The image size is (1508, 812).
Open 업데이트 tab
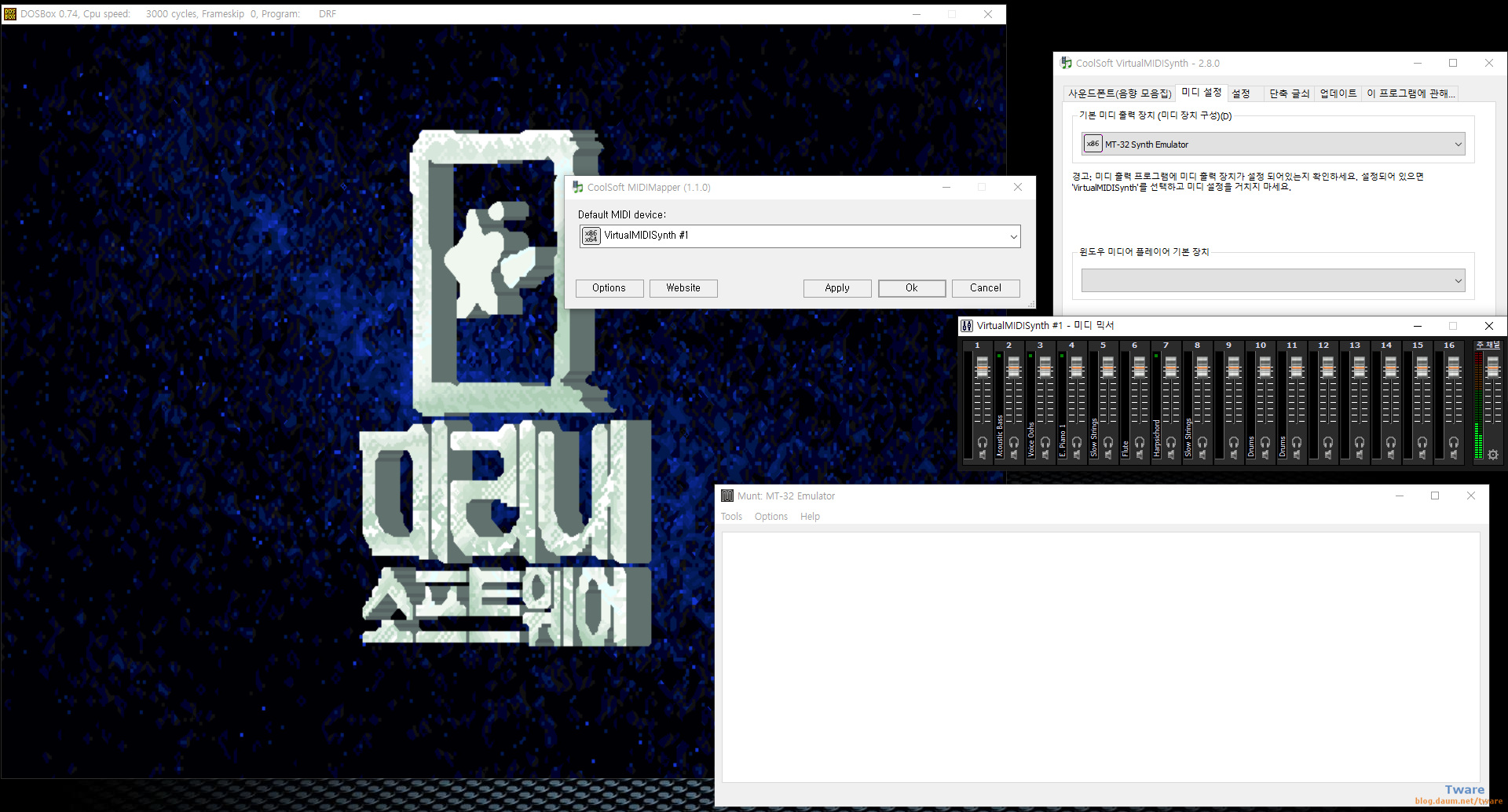[1338, 93]
